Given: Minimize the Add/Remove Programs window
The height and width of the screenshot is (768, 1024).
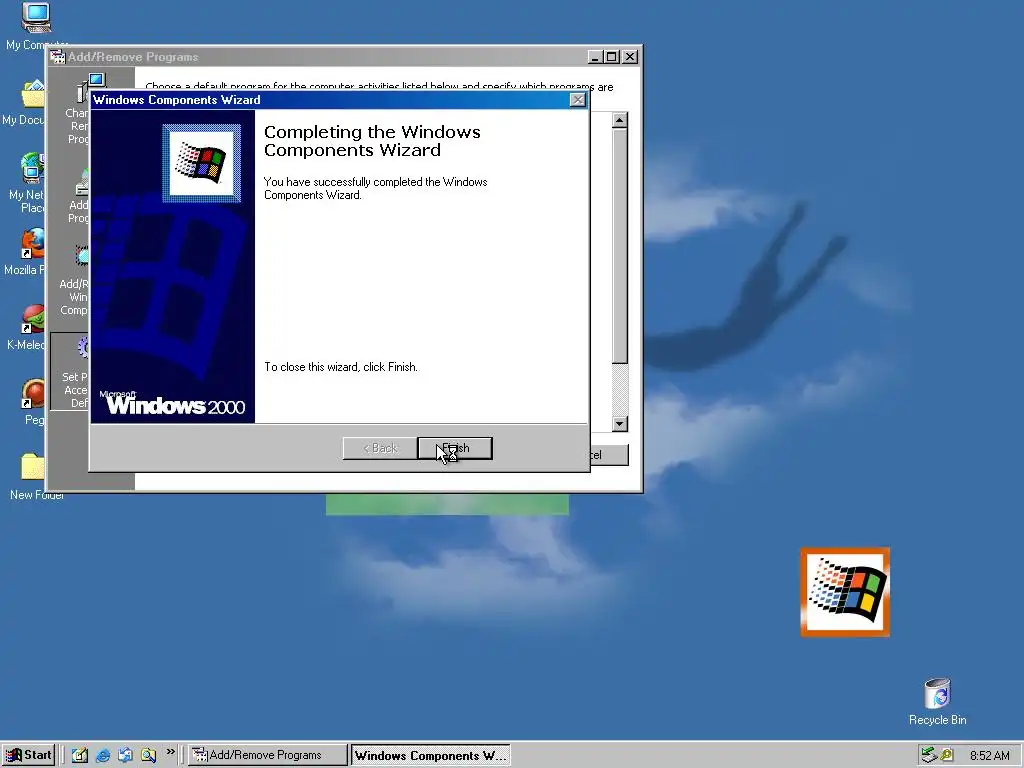Looking at the screenshot, I should pos(595,57).
